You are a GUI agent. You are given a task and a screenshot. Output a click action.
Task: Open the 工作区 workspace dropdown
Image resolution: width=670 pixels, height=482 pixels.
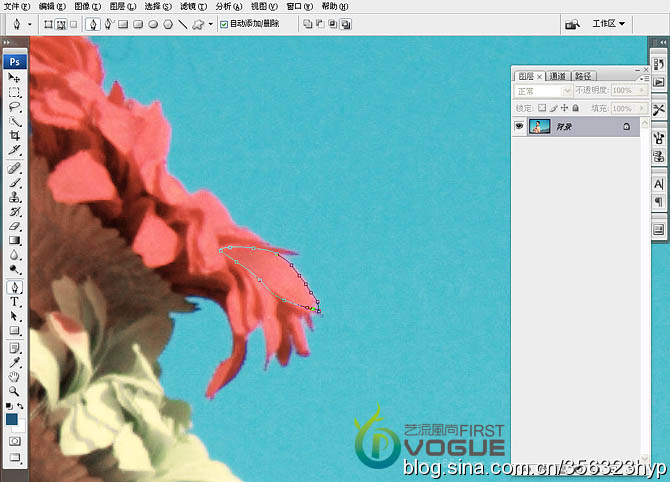coord(608,23)
